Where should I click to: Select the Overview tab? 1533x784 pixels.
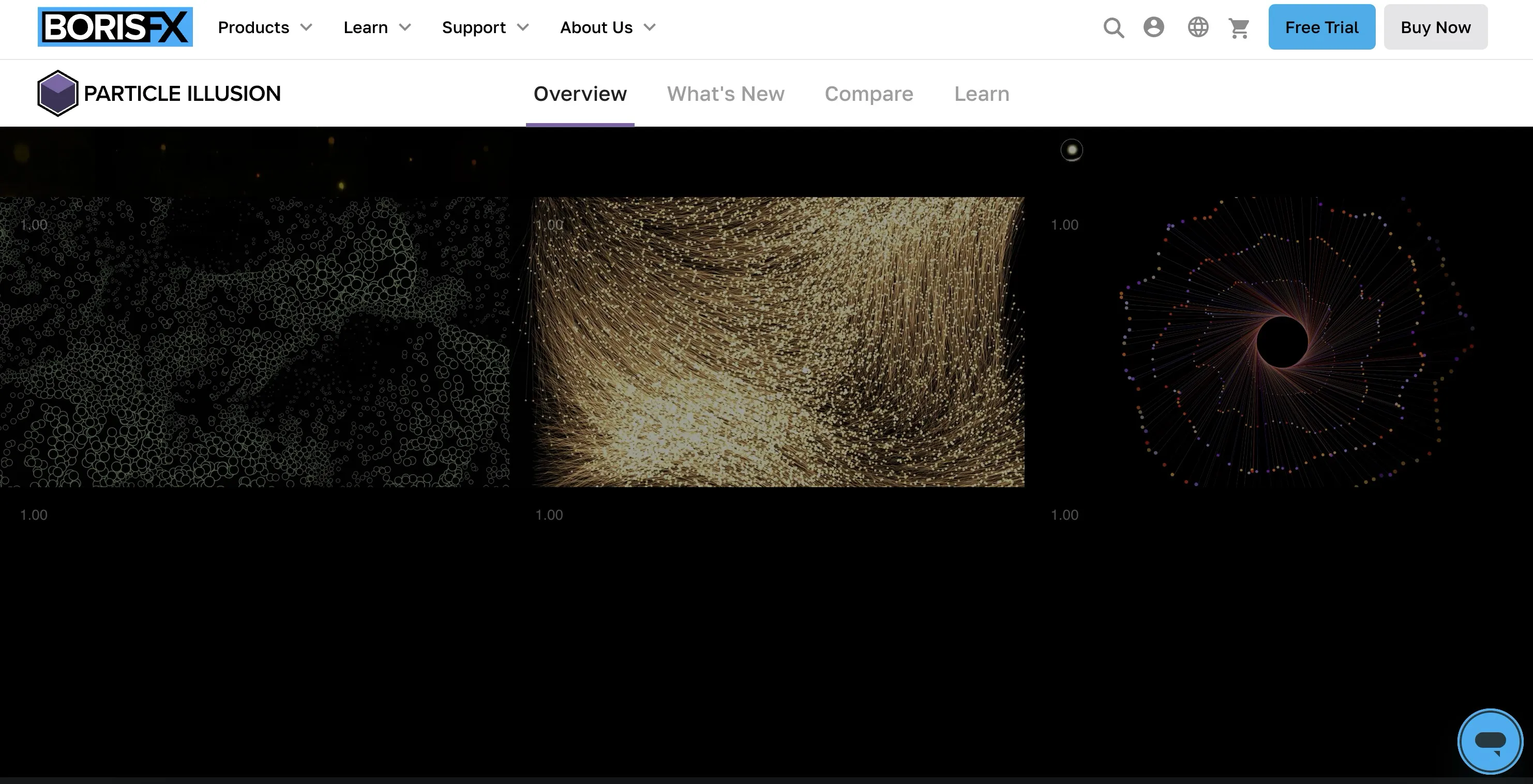580,94
